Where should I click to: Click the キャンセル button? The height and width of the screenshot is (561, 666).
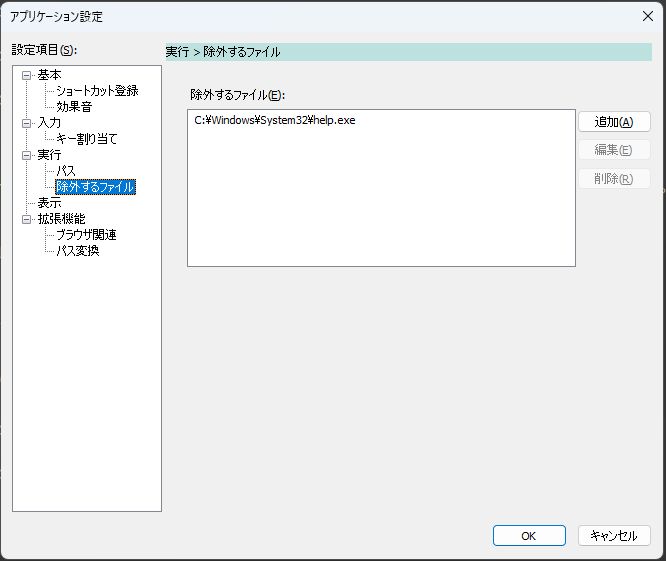pos(614,536)
